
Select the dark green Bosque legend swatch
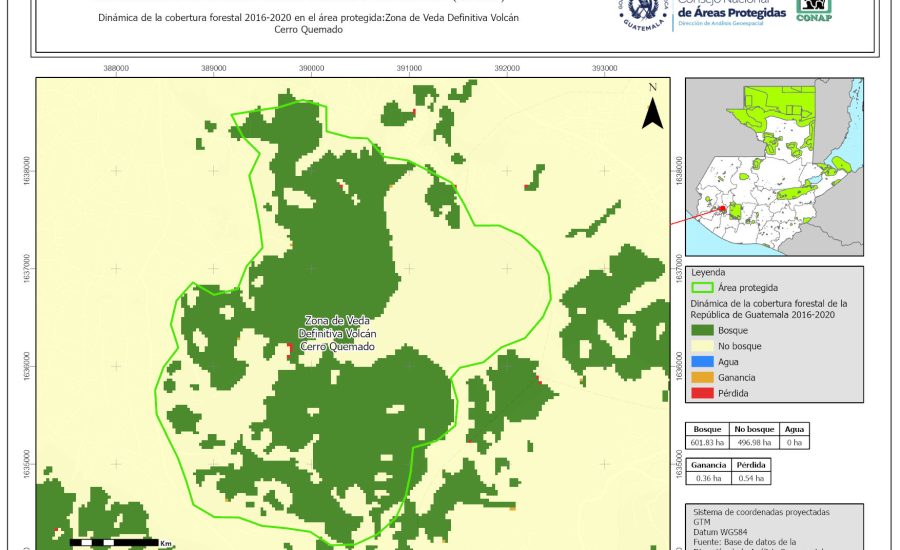point(703,330)
